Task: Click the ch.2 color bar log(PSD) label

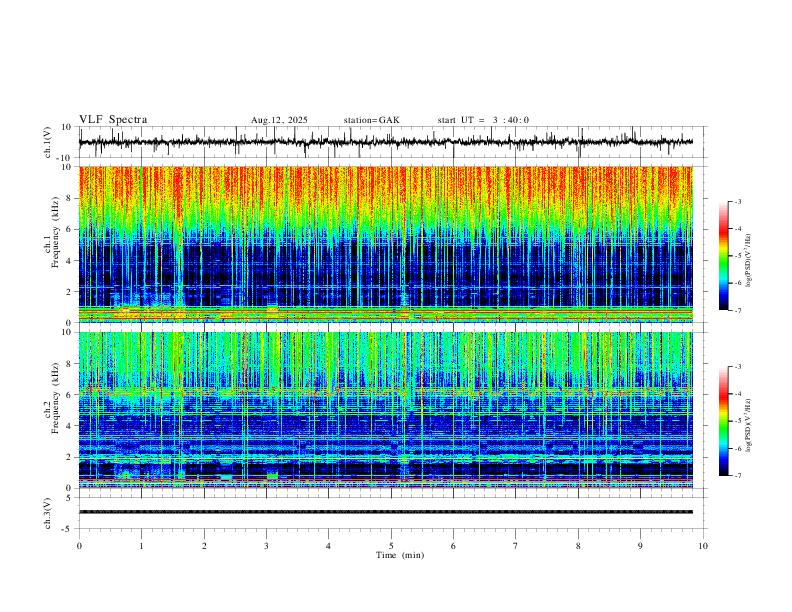Action: (x=749, y=426)
